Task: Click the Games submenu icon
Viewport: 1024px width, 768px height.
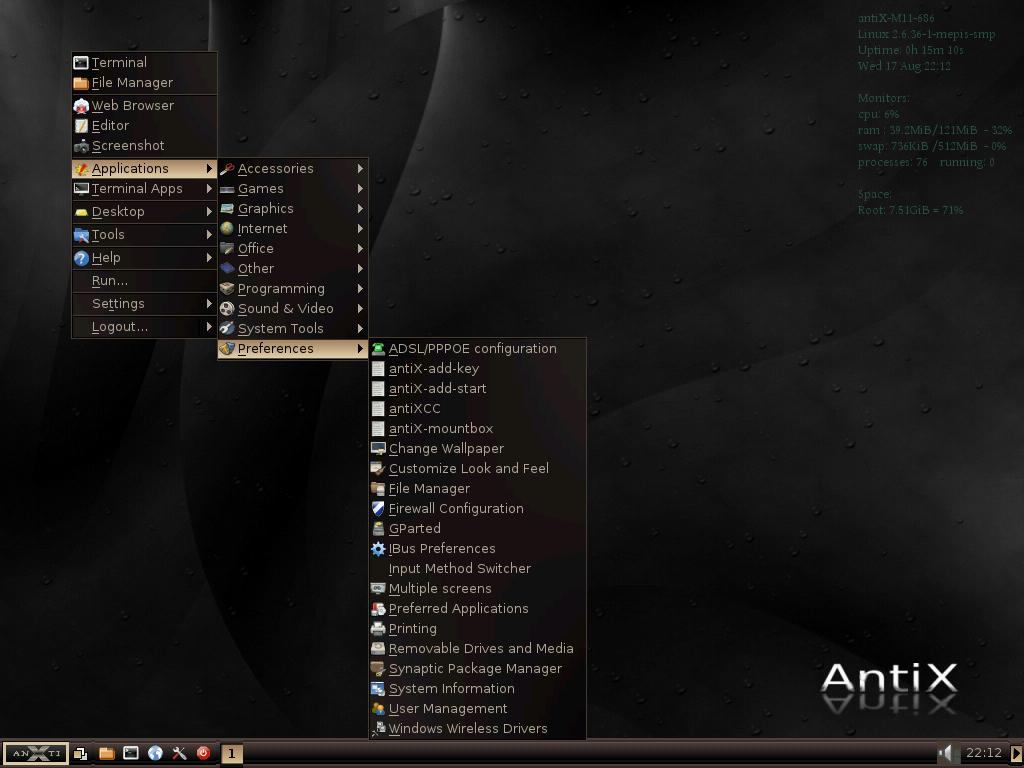Action: [227, 189]
